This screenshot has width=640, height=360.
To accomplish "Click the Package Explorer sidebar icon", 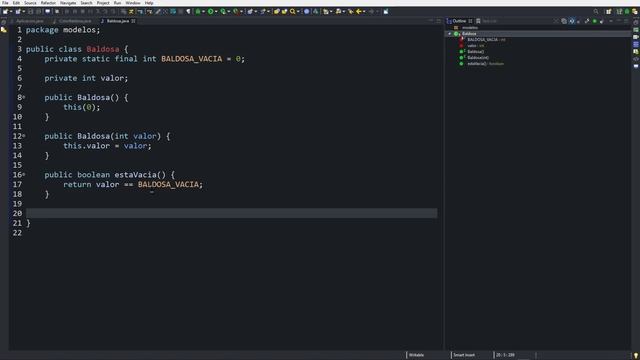I will click(4, 30).
